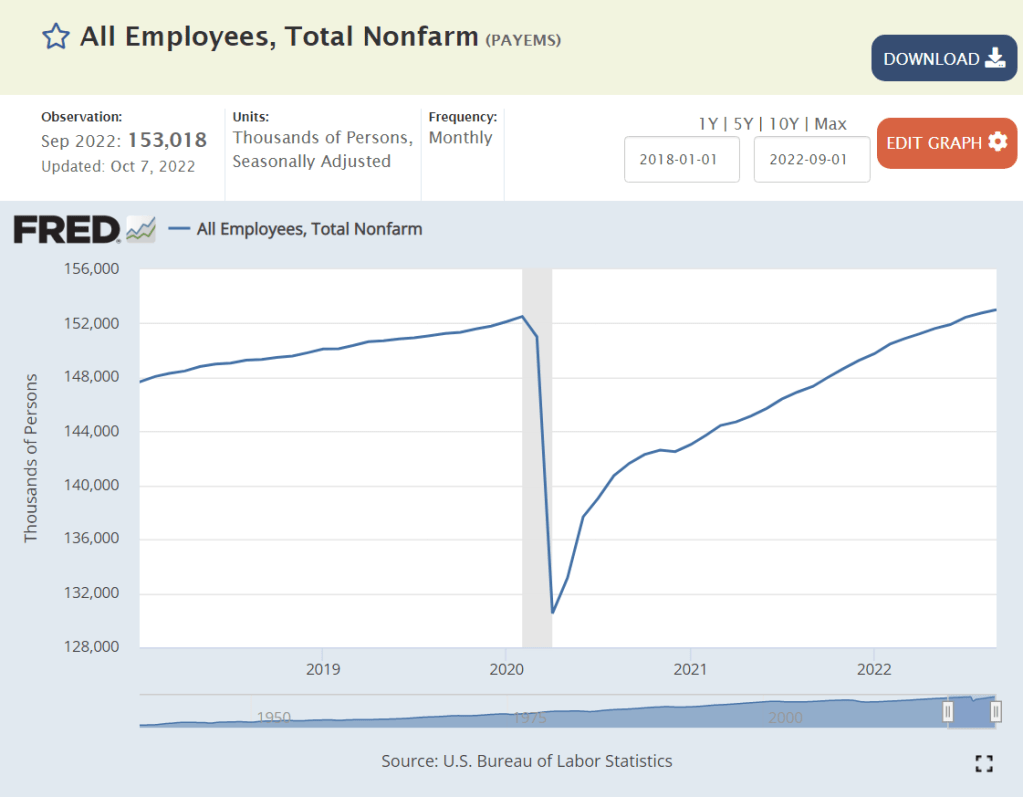Image resolution: width=1023 pixels, height=797 pixels.
Task: Open the EDIT GRAPH settings
Action: 946,142
